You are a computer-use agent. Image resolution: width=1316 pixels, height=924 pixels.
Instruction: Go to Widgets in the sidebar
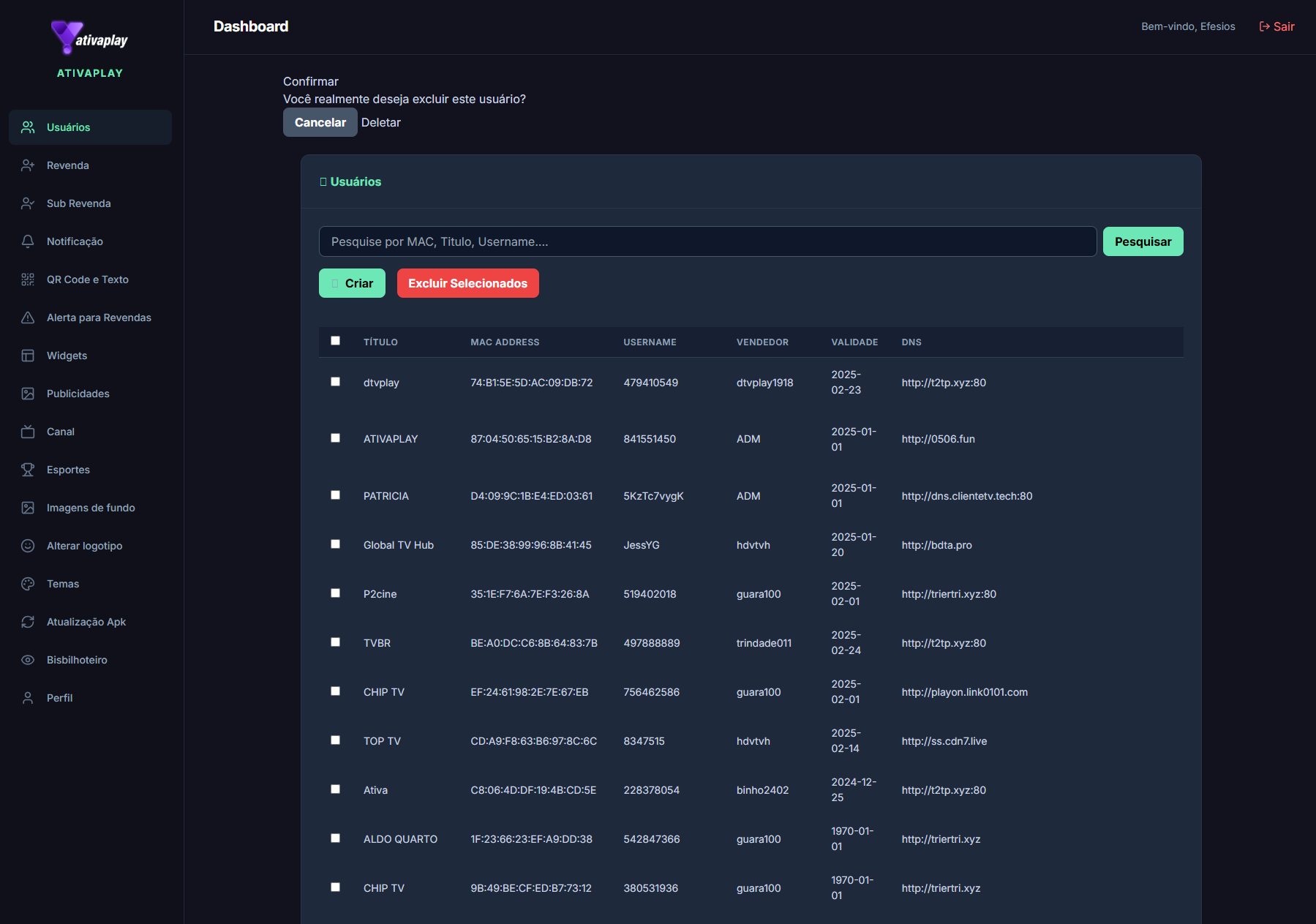click(67, 356)
